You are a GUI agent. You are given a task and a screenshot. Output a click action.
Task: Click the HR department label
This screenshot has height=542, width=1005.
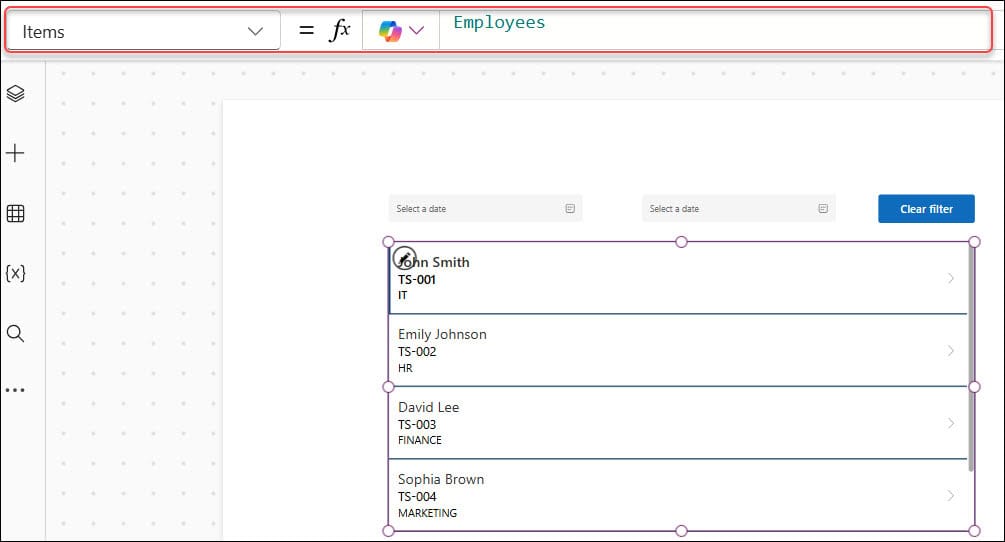click(405, 368)
